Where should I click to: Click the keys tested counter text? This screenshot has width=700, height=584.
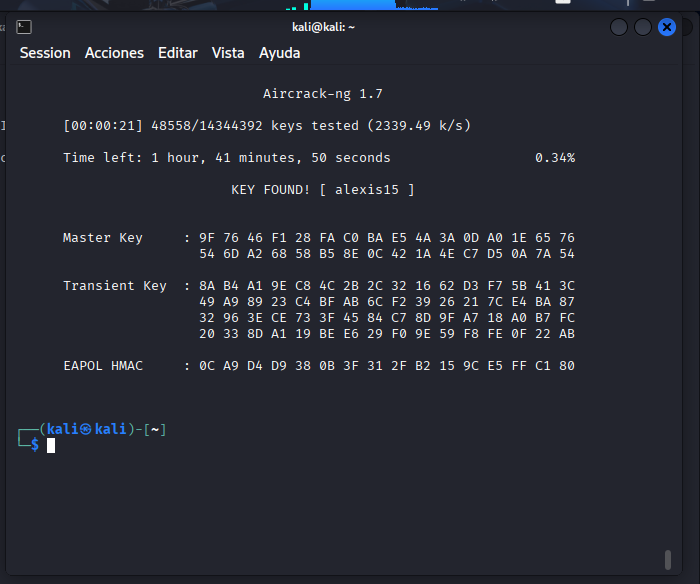[x=267, y=126]
